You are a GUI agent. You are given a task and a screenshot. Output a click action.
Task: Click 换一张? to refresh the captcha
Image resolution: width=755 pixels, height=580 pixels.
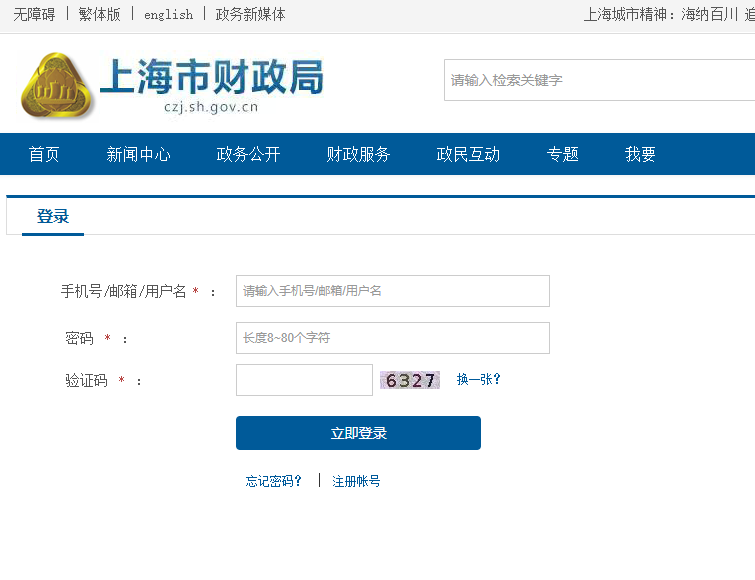pos(479,380)
